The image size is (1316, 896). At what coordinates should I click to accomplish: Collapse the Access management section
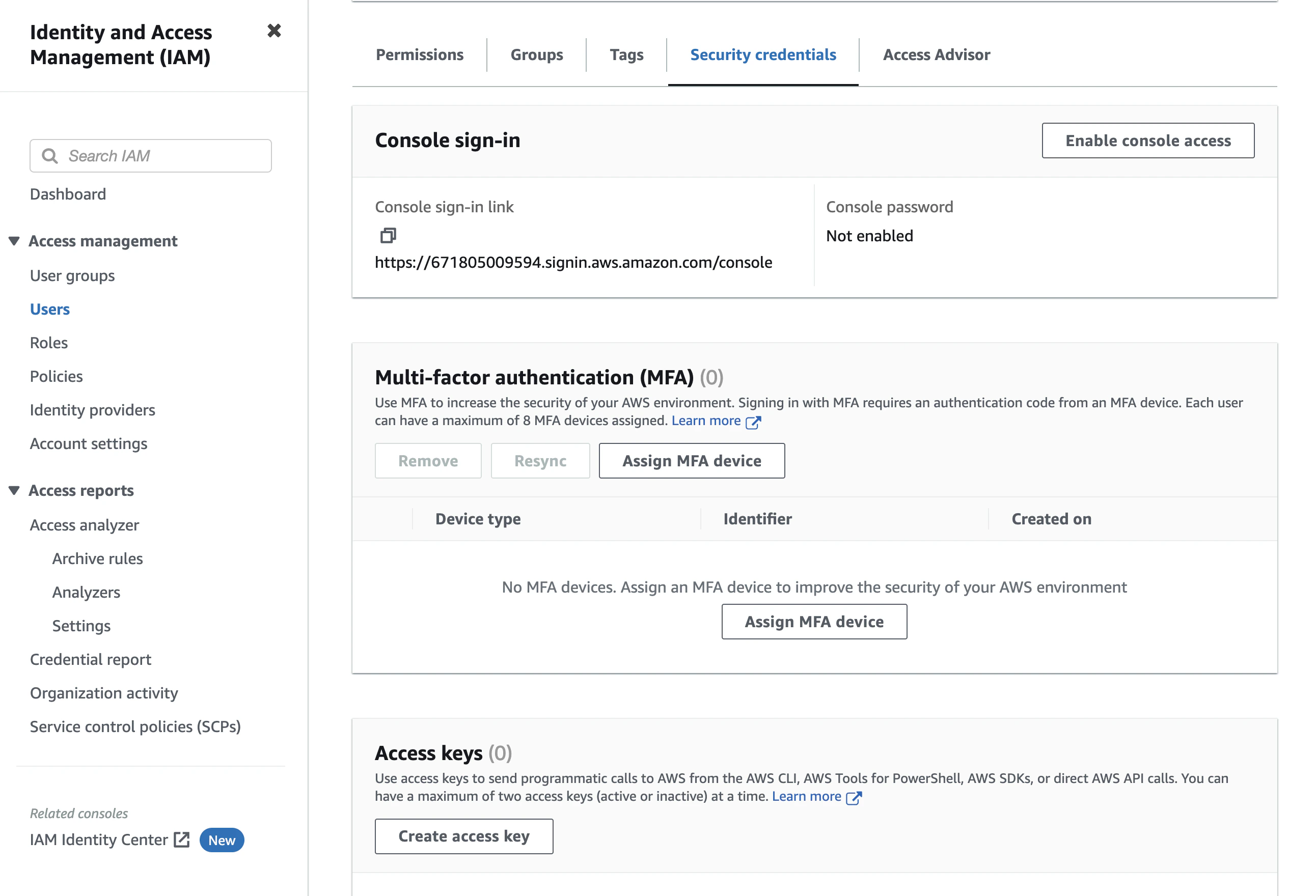pyautogui.click(x=15, y=241)
